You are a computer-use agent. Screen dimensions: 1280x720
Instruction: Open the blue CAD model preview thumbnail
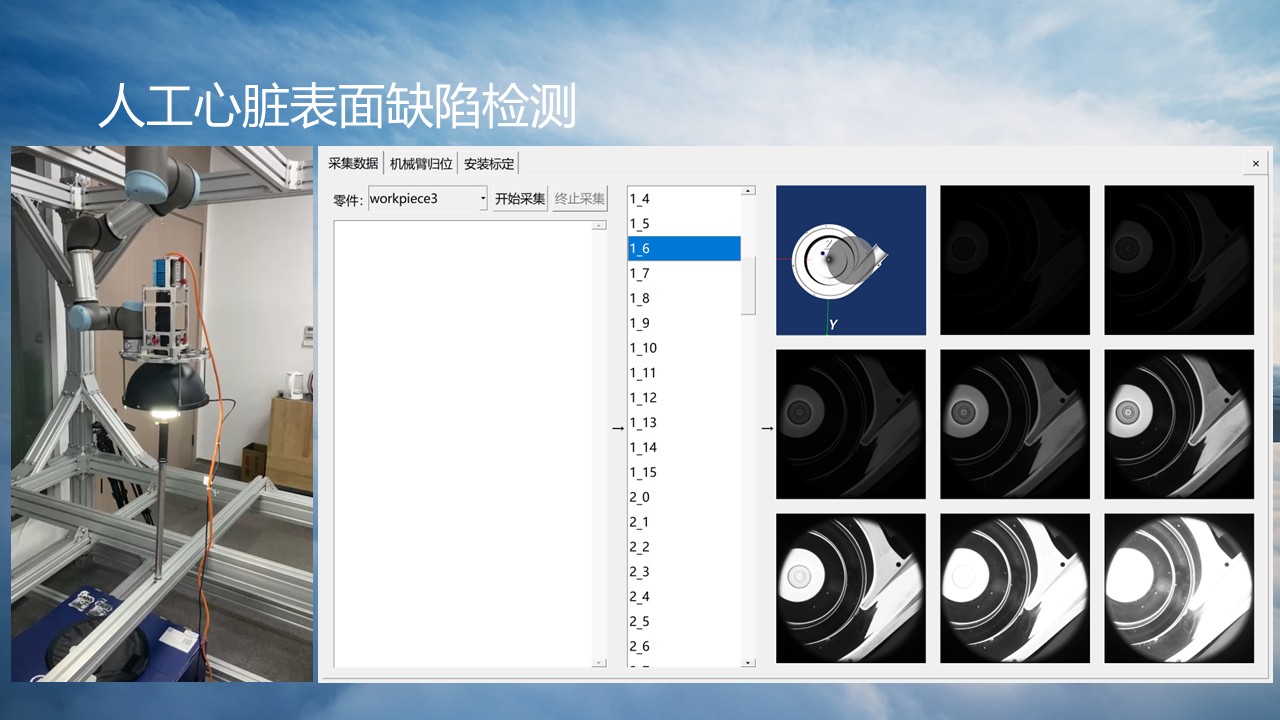point(850,259)
